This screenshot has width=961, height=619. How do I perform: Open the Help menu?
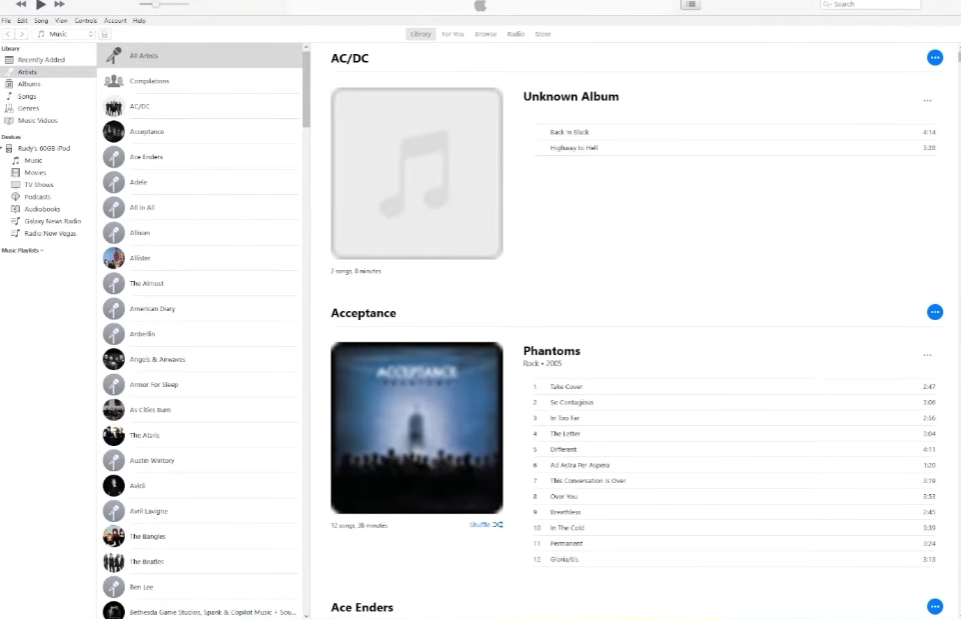pyautogui.click(x=140, y=20)
